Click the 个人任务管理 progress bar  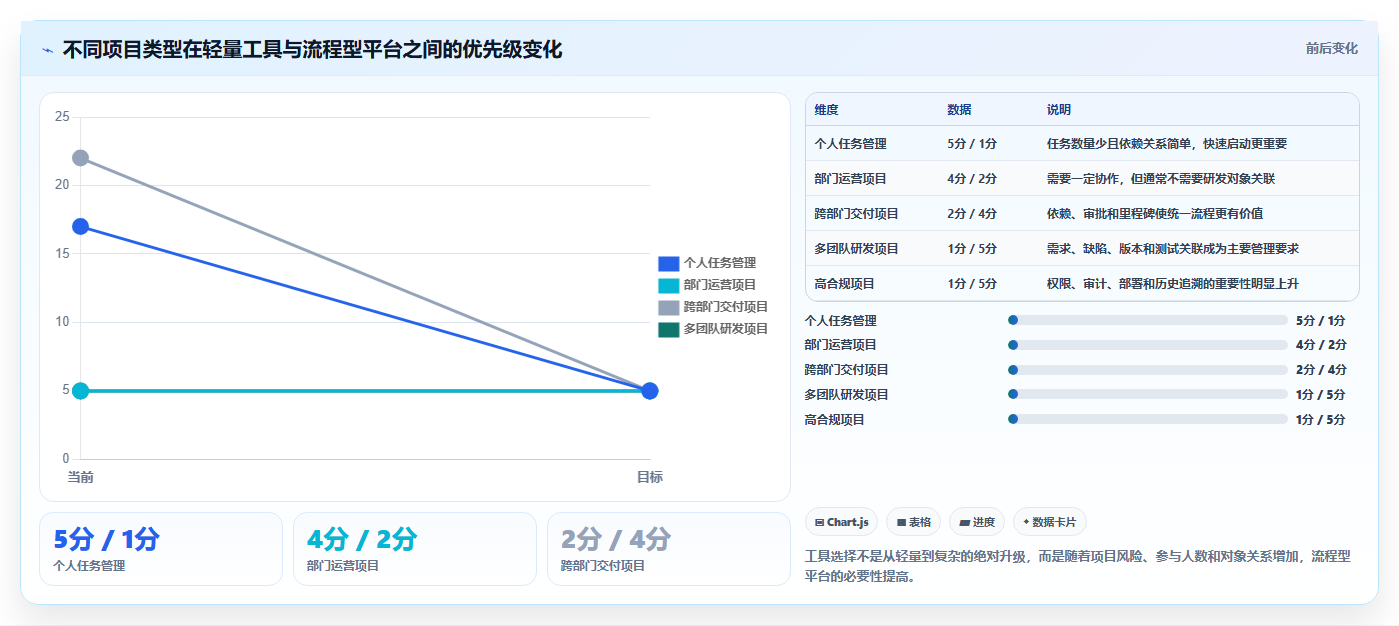(x=1148, y=320)
